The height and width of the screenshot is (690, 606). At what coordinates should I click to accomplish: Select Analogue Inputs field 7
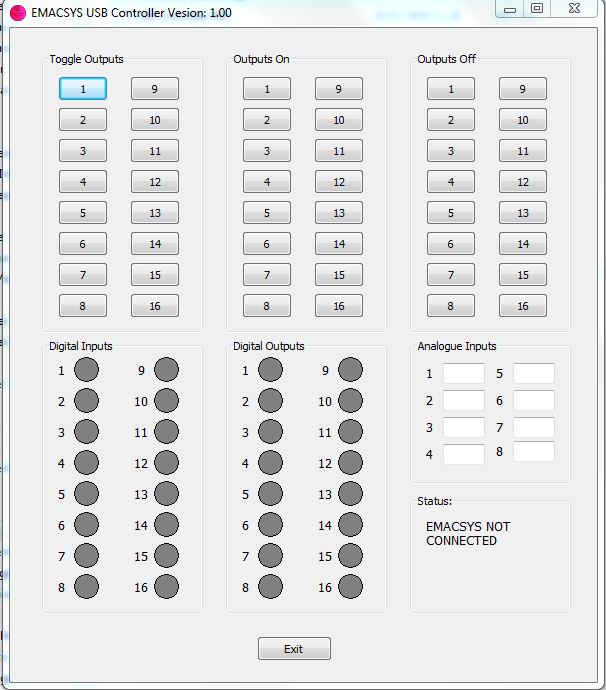(533, 428)
